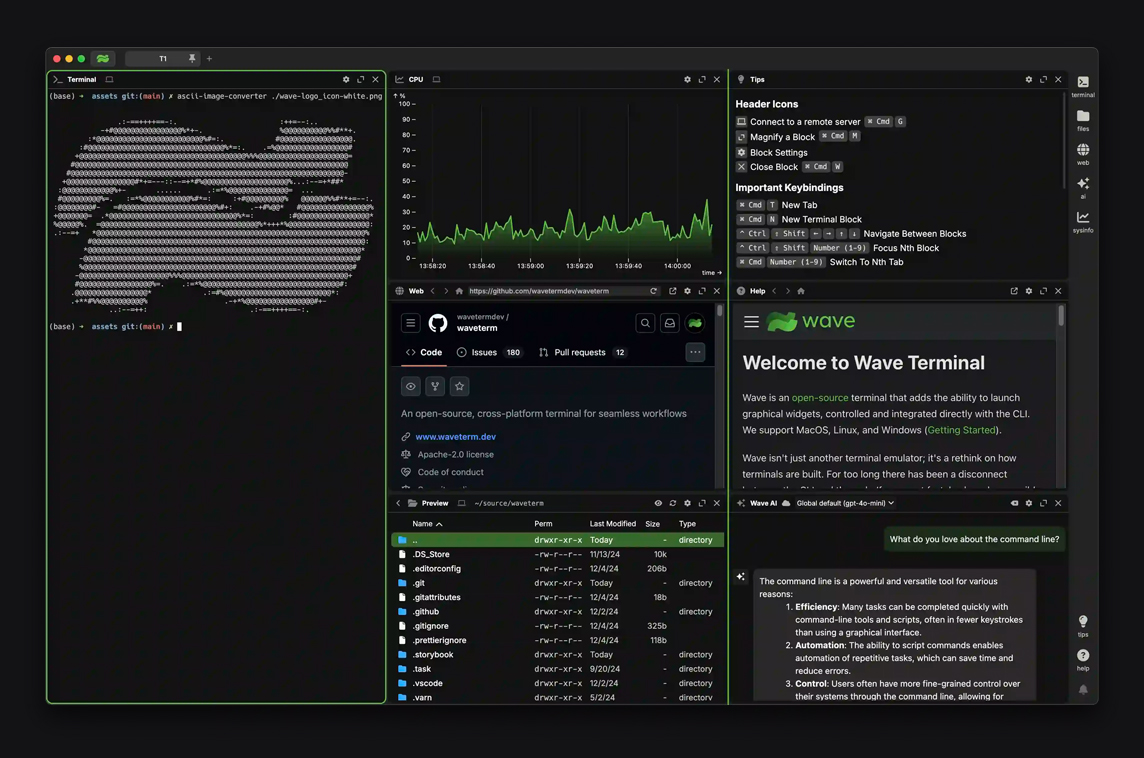Screen dimensions: 1144x758
Task: Open the Code of conduct link
Action: [450, 472]
